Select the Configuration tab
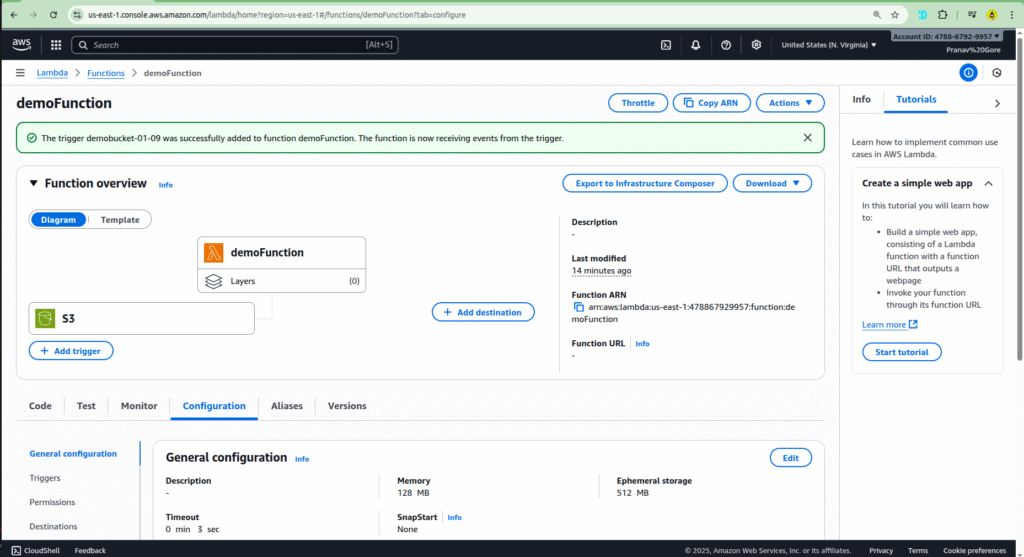1024x557 pixels. pyautogui.click(x=214, y=406)
